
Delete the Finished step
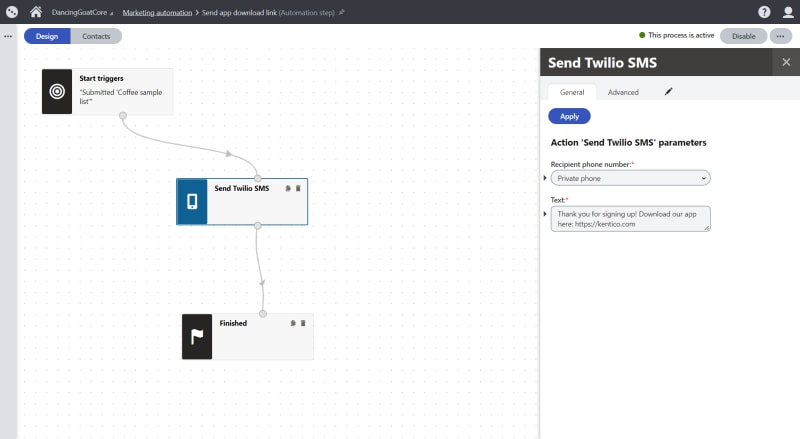click(x=303, y=323)
